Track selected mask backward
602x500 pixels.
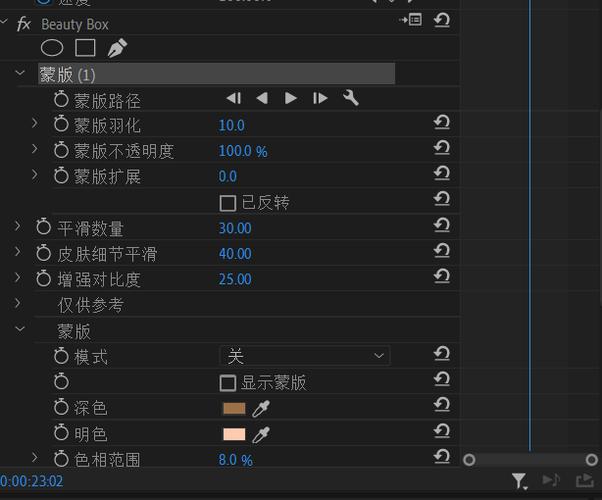point(262,98)
